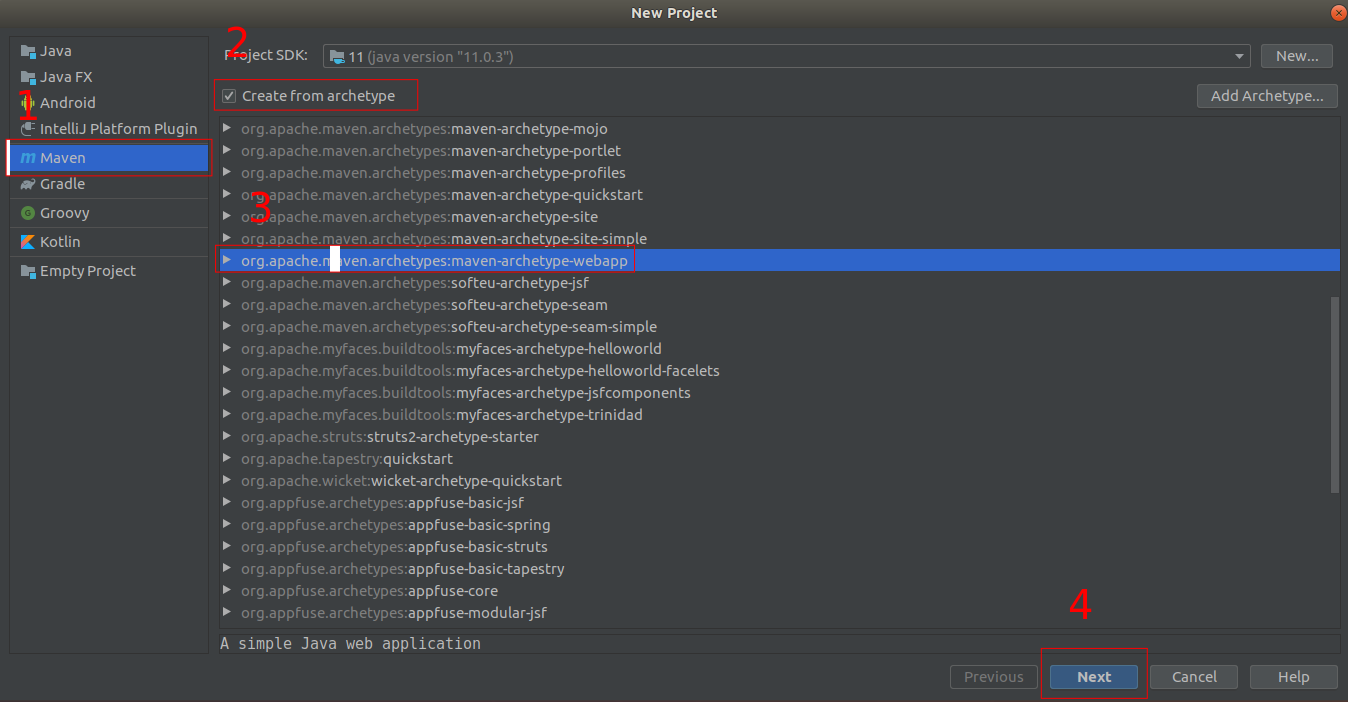Expand the maven-archetype-webapp node
This screenshot has width=1348, height=702.
coord(227,261)
